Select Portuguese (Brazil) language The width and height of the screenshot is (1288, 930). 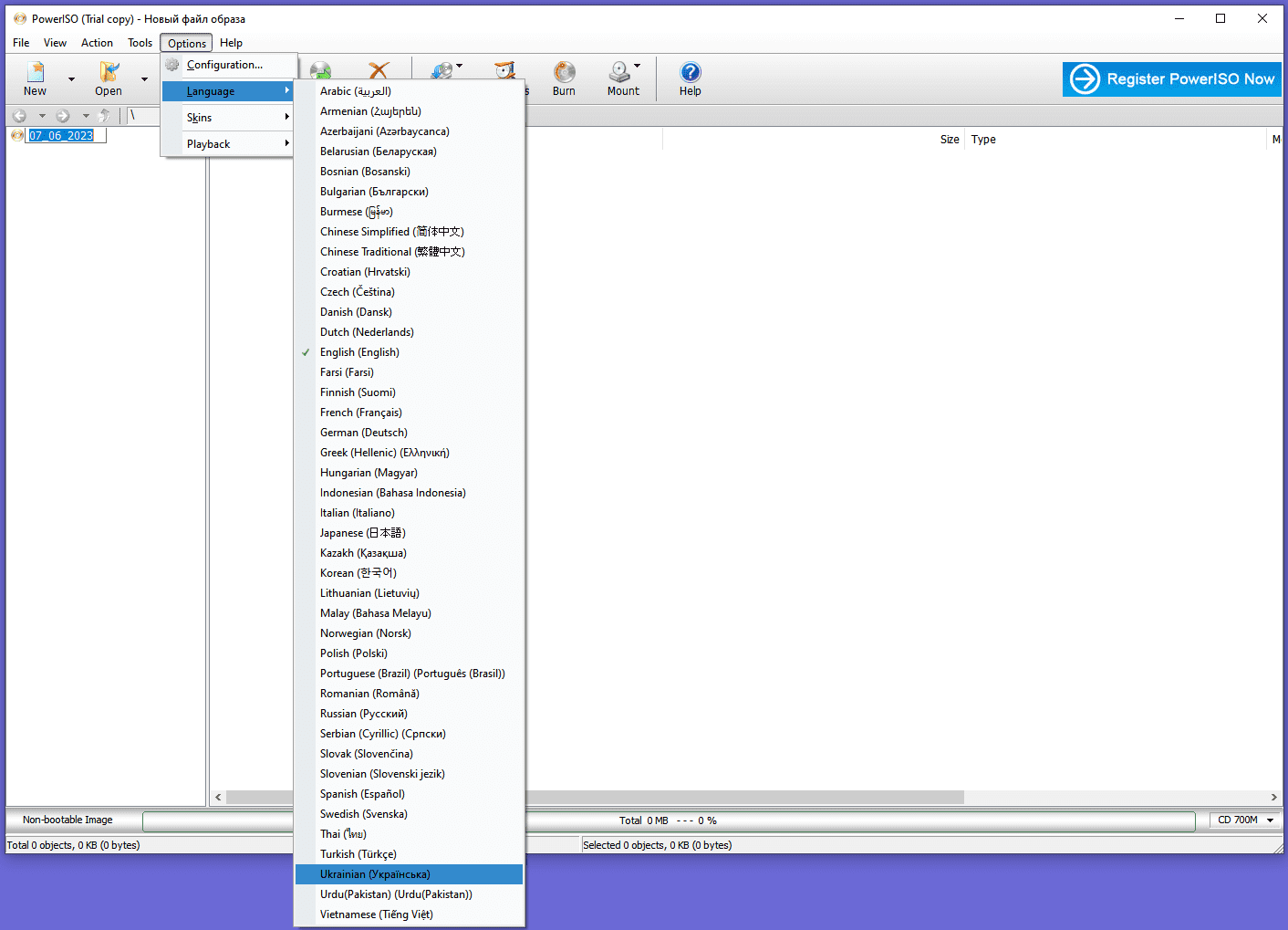point(410,674)
